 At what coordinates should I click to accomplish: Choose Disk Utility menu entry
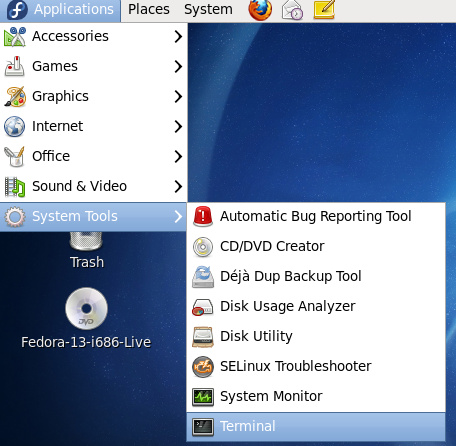pos(316,337)
